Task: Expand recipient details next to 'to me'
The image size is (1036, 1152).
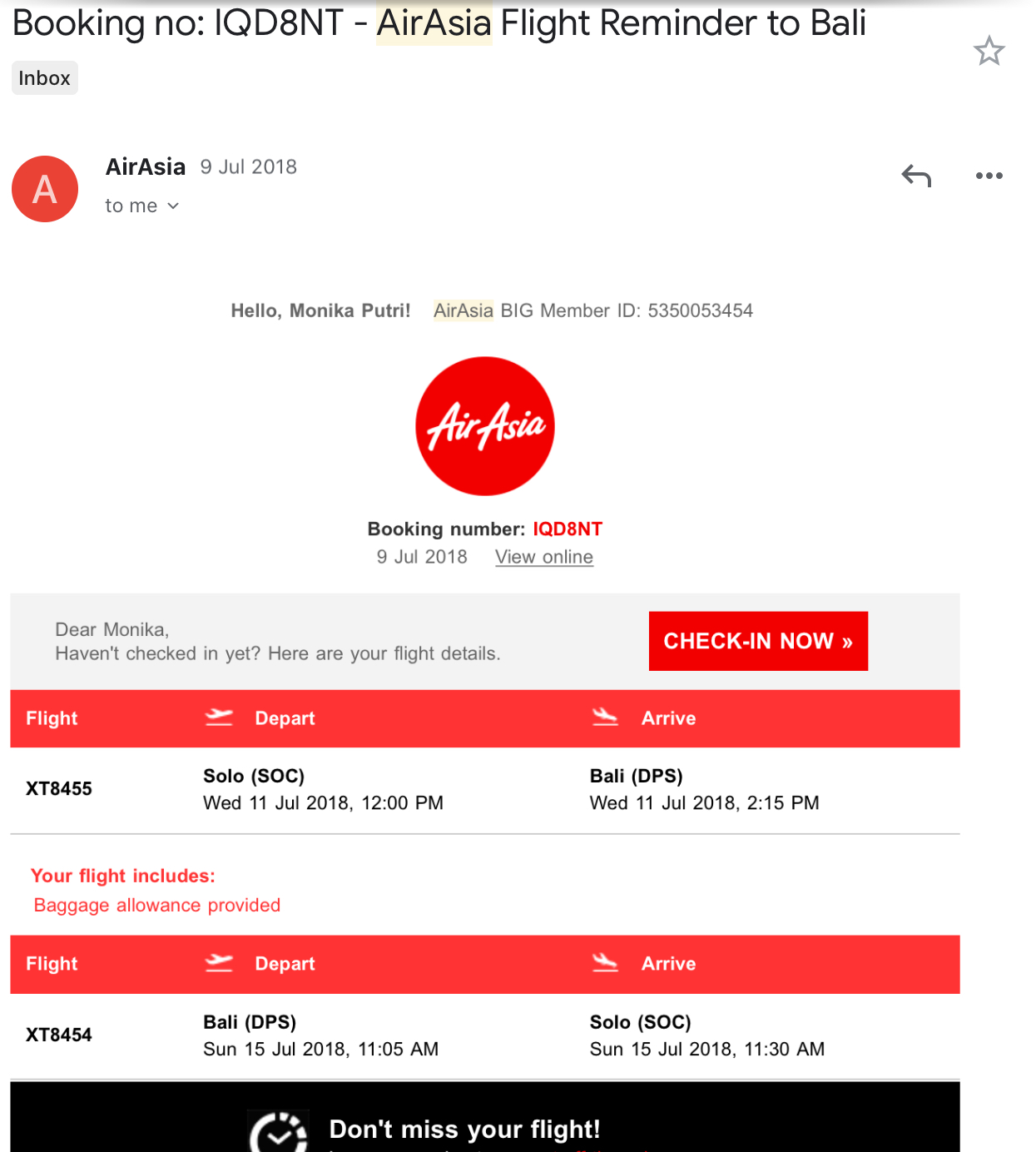Action: [173, 206]
